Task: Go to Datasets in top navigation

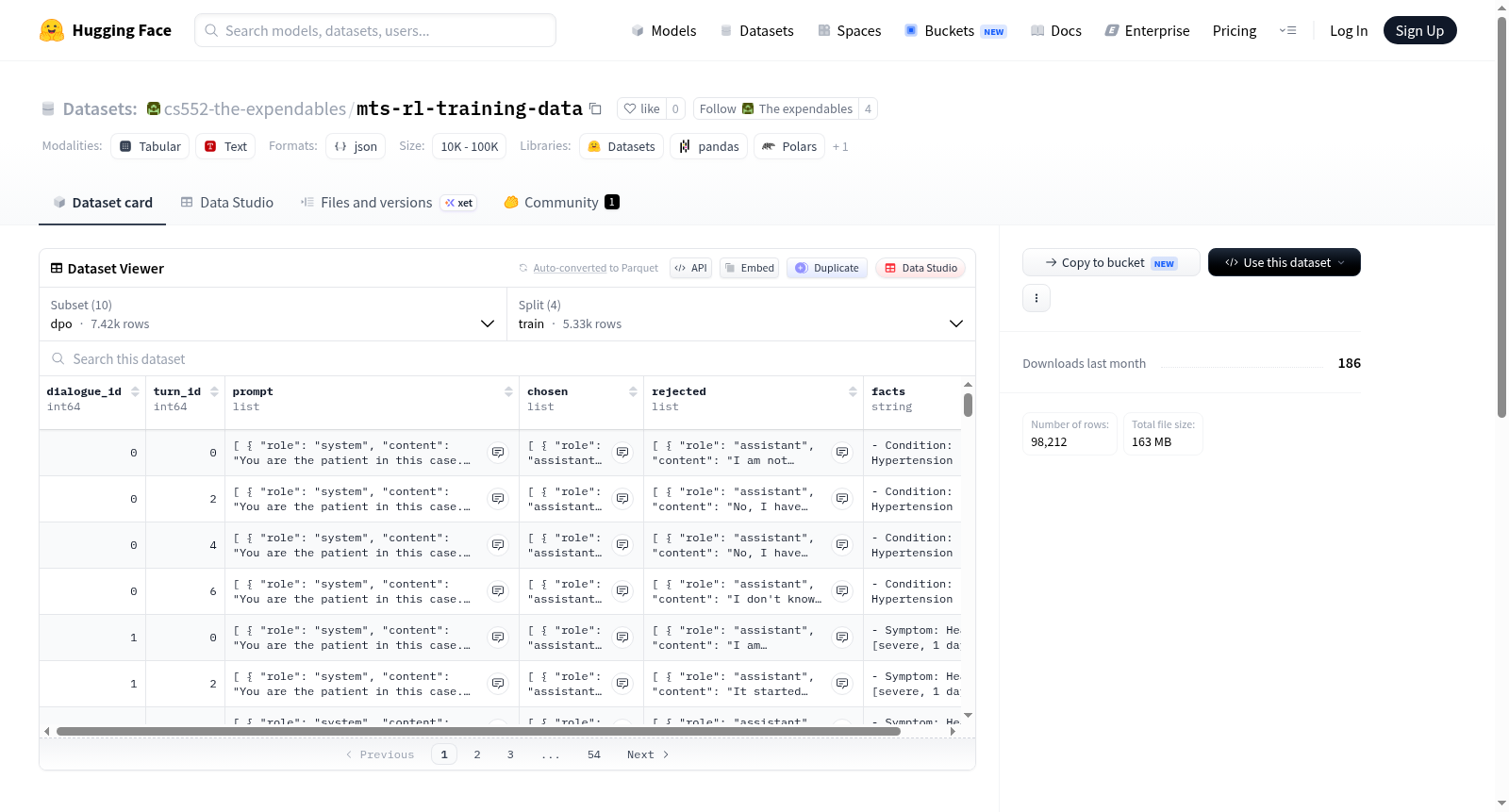Action: point(757,30)
